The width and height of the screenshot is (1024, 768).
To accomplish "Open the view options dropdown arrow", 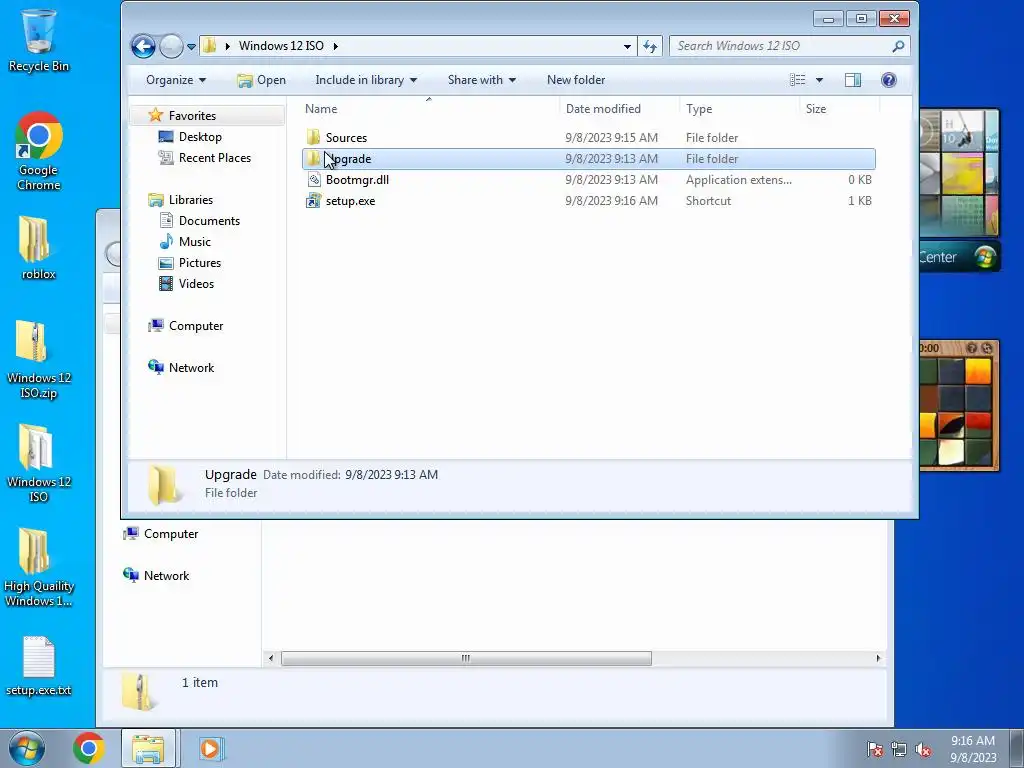I will point(819,80).
